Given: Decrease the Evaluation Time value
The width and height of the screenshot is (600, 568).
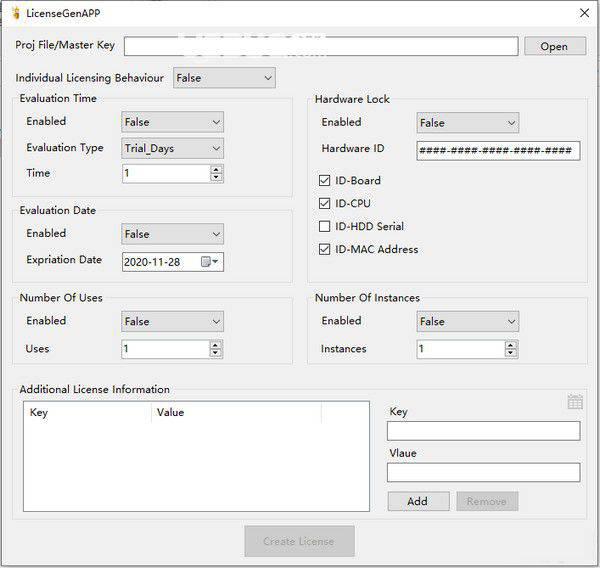Looking at the screenshot, I should [x=216, y=177].
